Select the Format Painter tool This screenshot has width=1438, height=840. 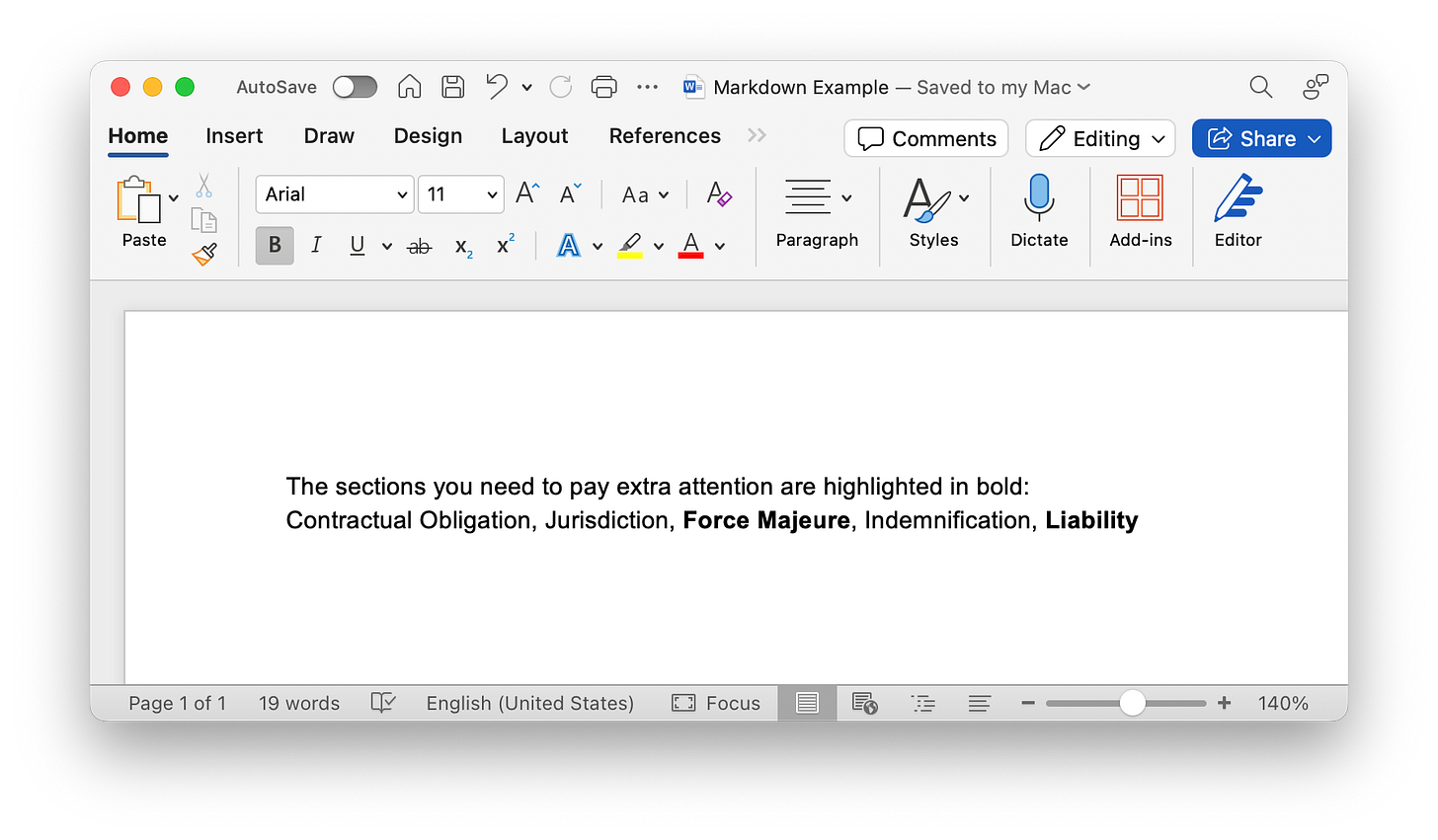click(204, 254)
